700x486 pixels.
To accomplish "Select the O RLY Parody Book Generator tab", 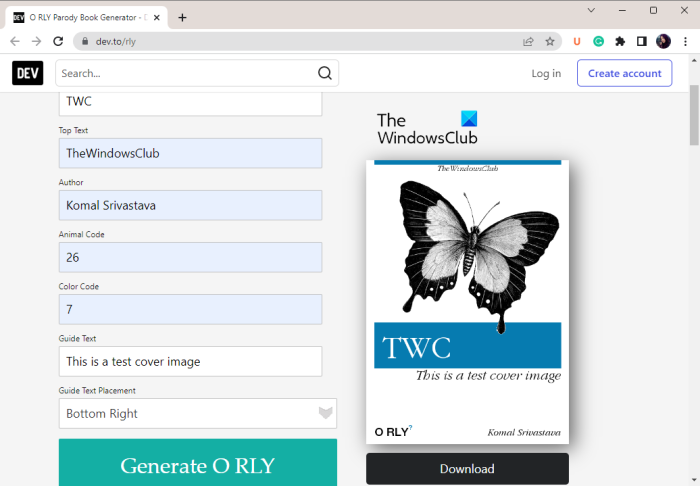I will point(87,18).
